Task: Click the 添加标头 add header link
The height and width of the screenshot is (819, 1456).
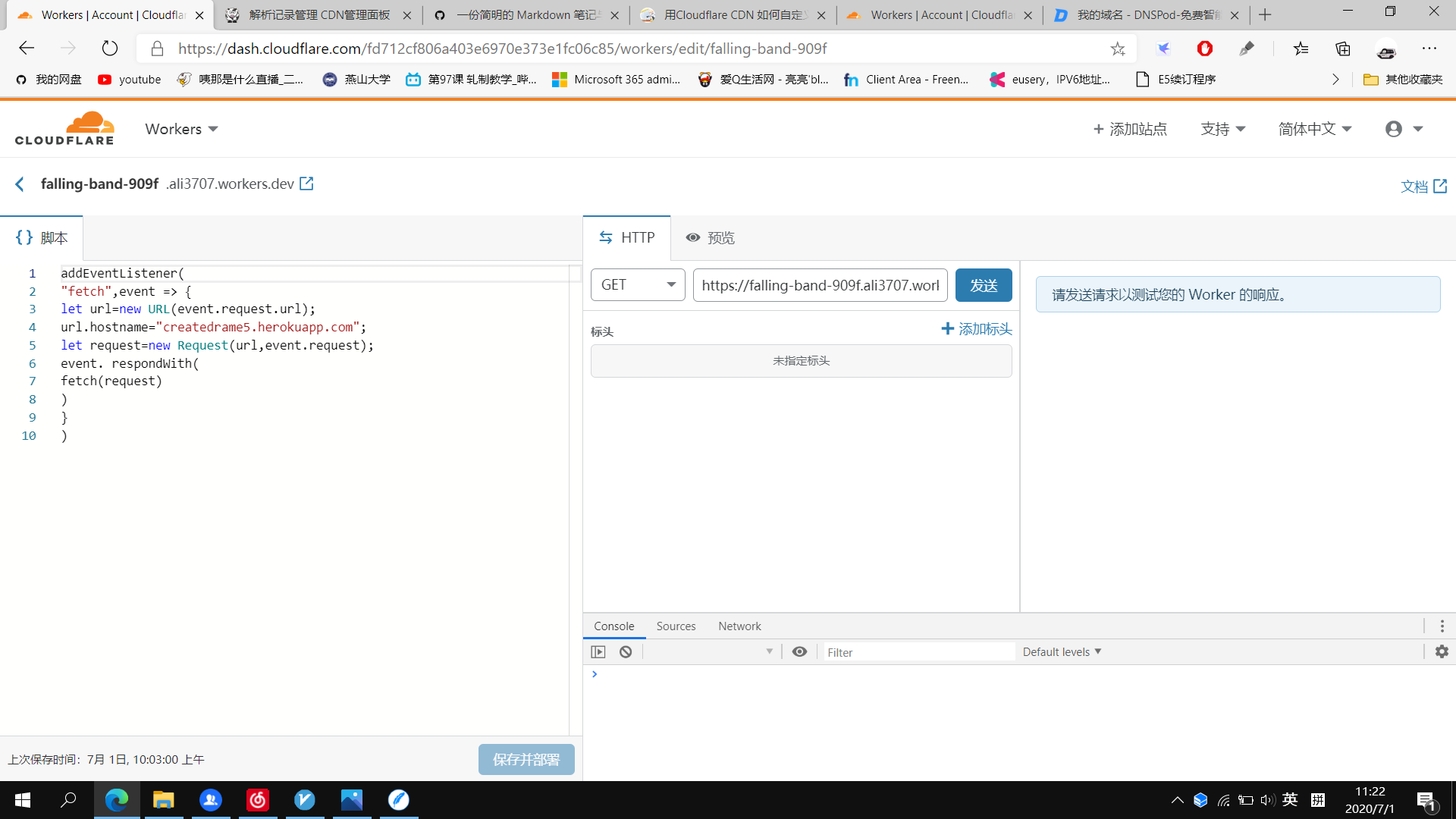Action: (x=977, y=329)
